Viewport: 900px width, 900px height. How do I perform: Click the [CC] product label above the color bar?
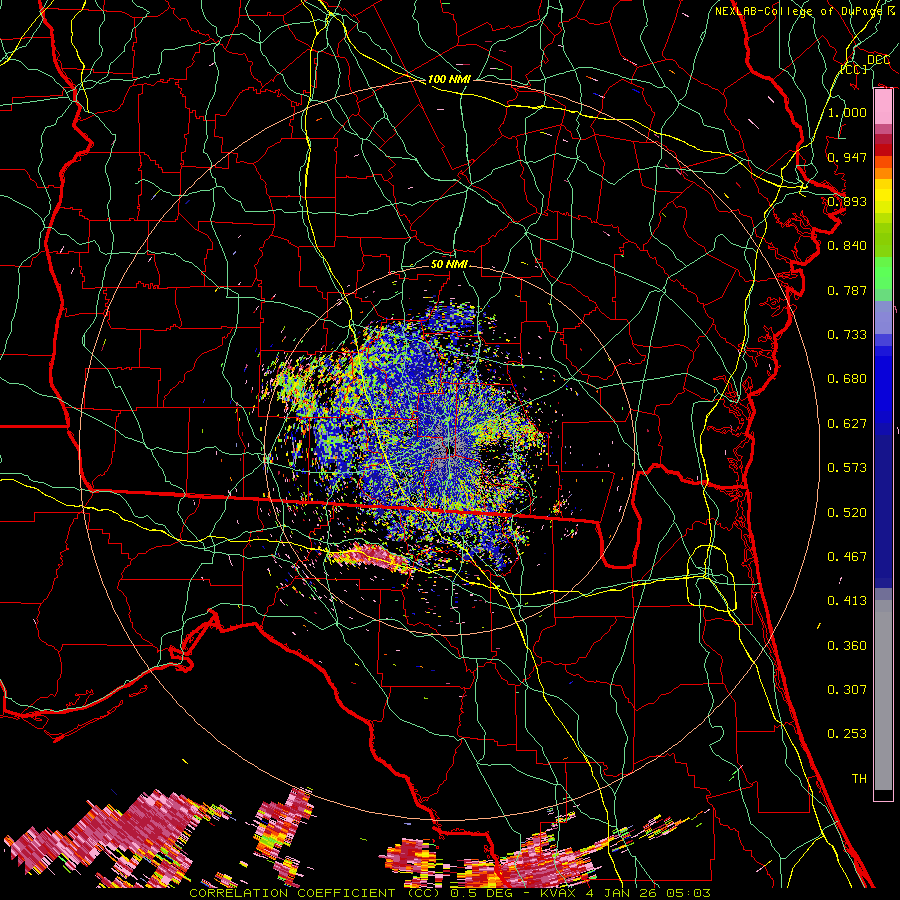pyautogui.click(x=854, y=69)
